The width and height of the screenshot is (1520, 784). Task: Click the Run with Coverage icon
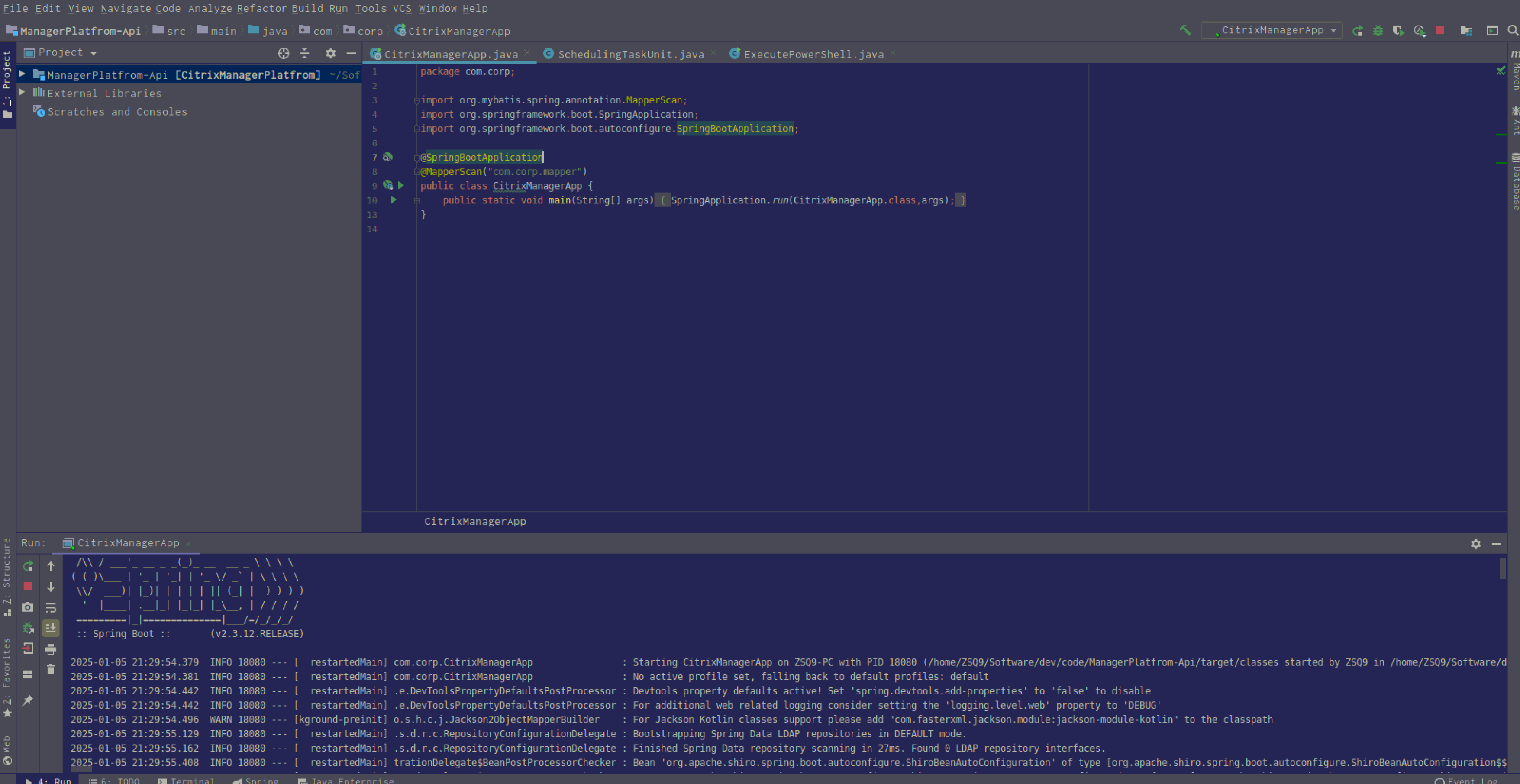click(x=1399, y=31)
